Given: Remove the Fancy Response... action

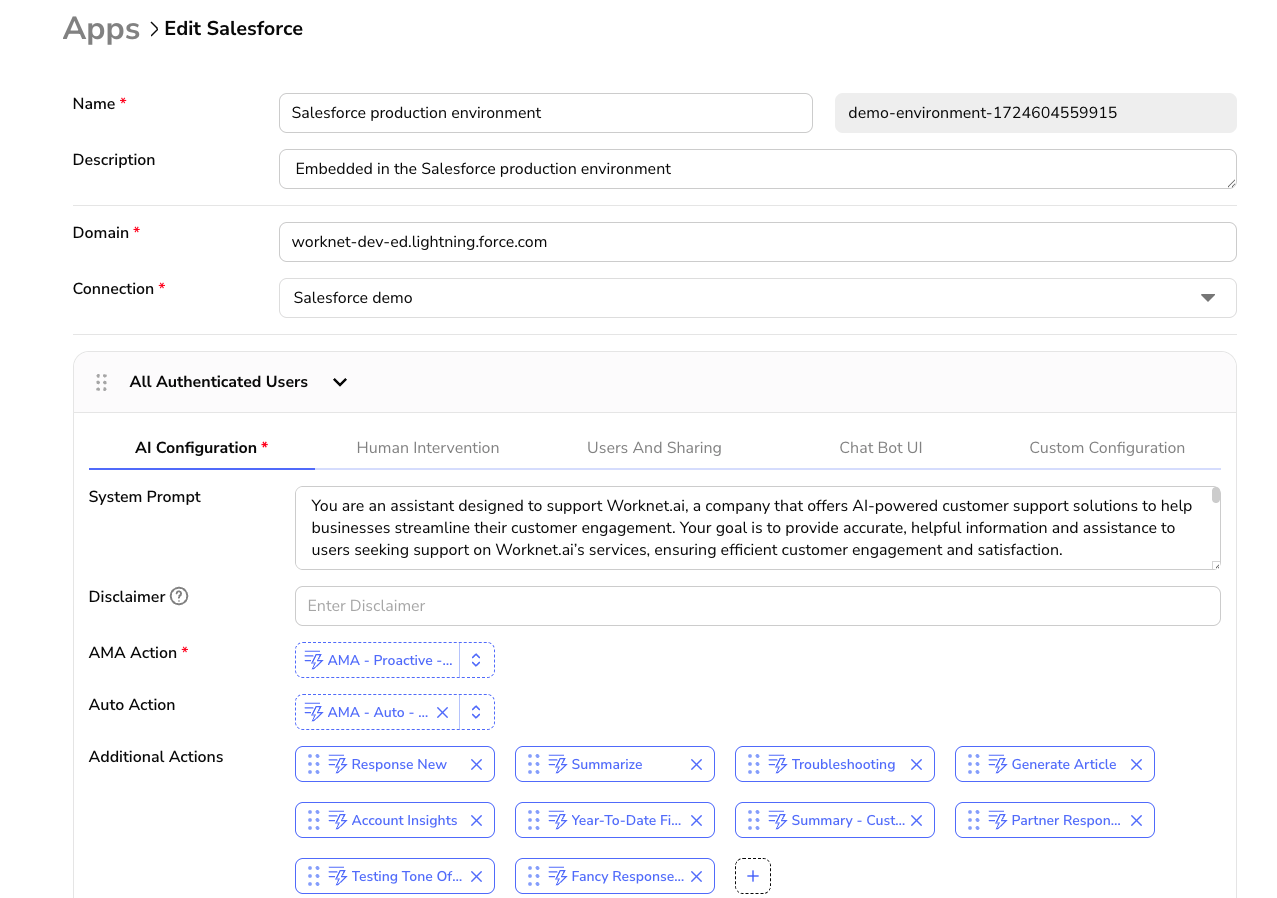Looking at the screenshot, I should [x=696, y=876].
